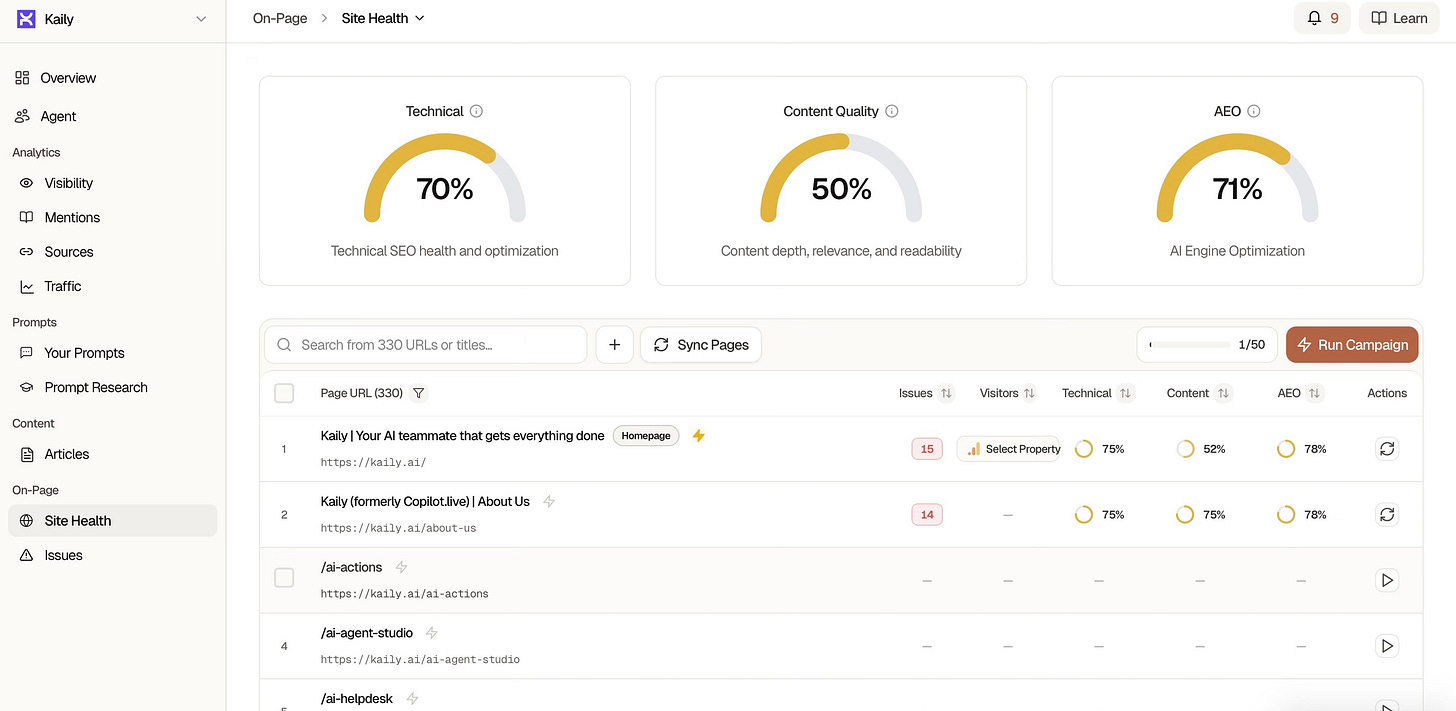This screenshot has width=1456, height=711.
Task: Click the Technical info icon
Action: (x=476, y=111)
